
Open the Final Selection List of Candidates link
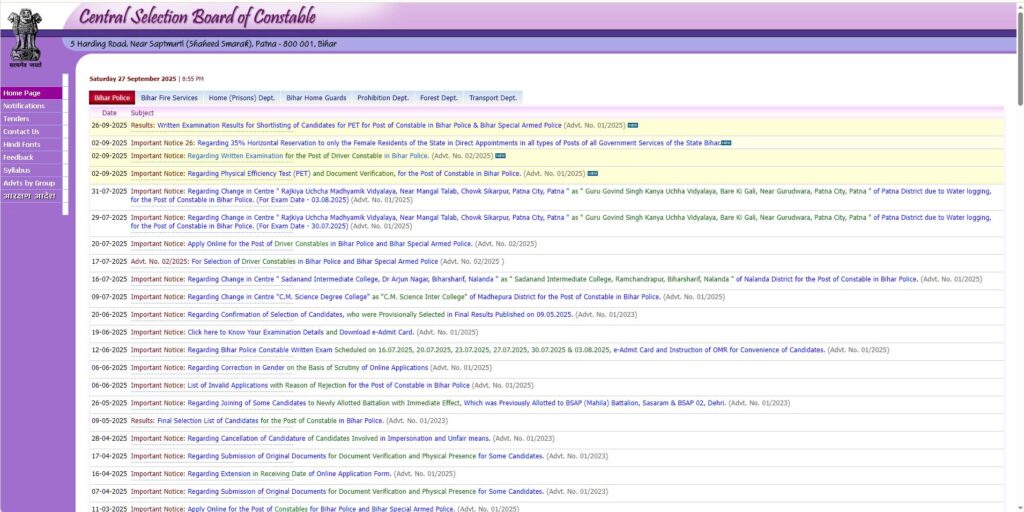(x=270, y=421)
